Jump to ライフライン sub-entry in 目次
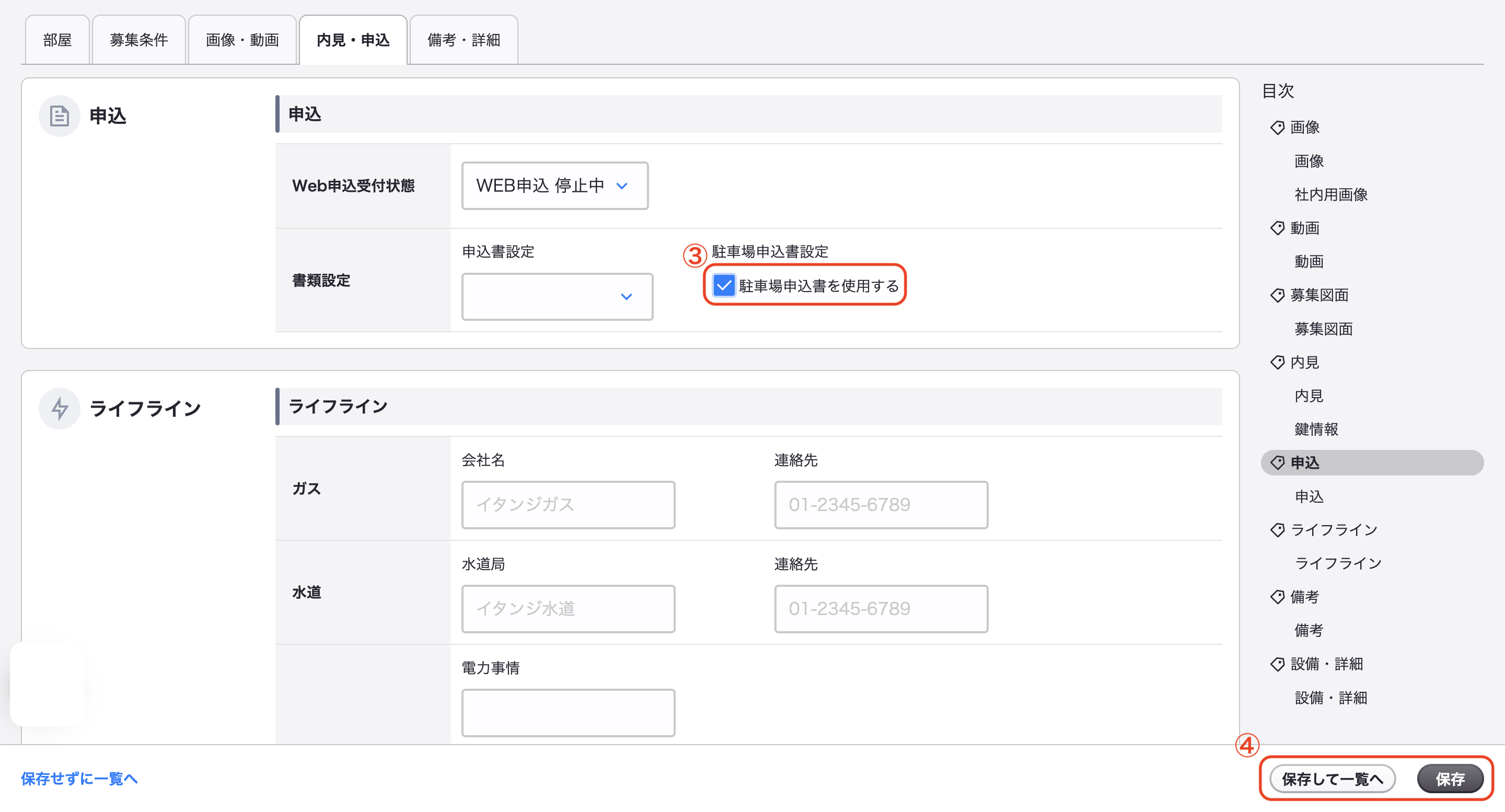 click(1338, 563)
